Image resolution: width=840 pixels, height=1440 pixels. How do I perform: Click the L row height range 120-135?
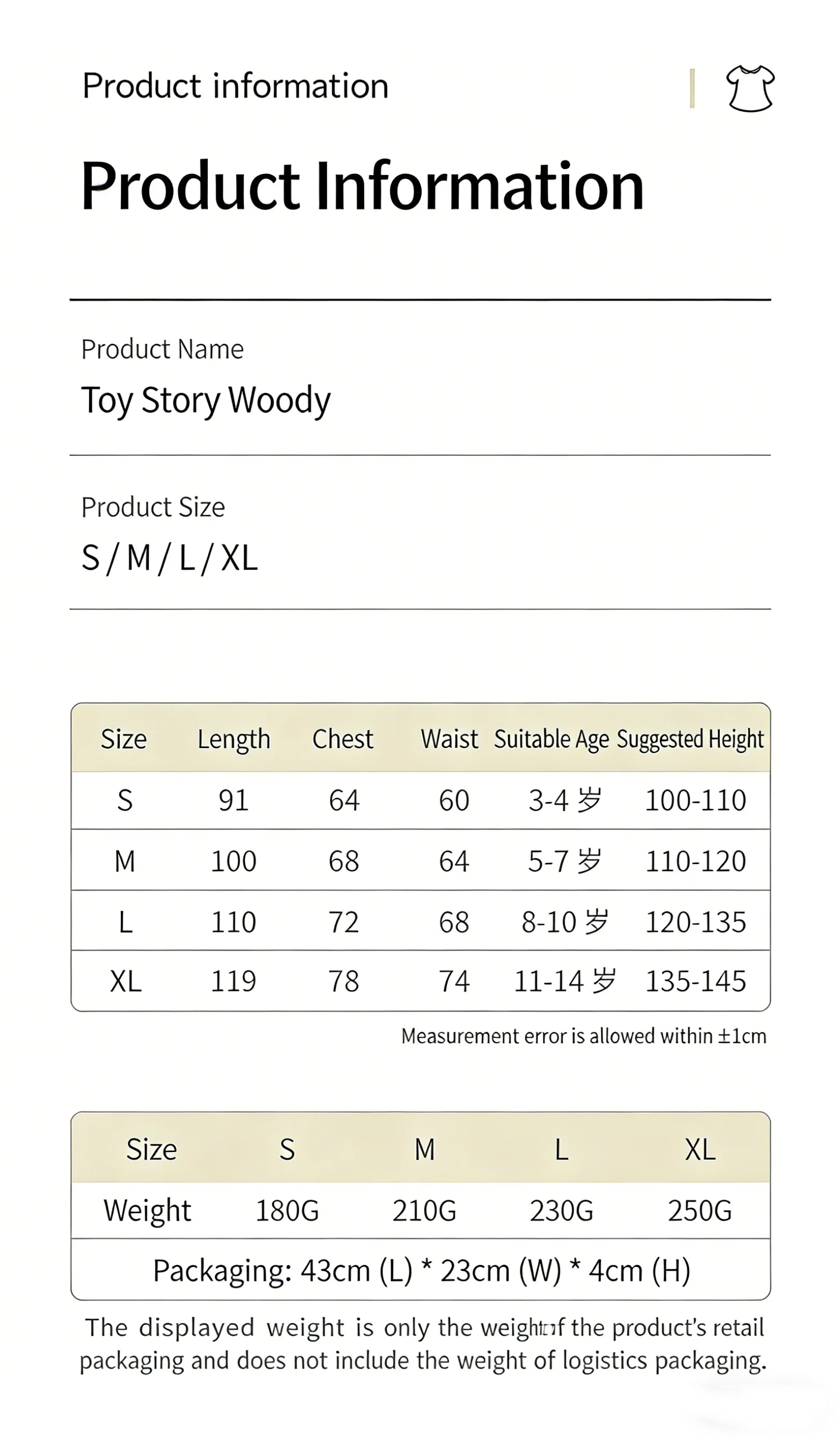[696, 922]
